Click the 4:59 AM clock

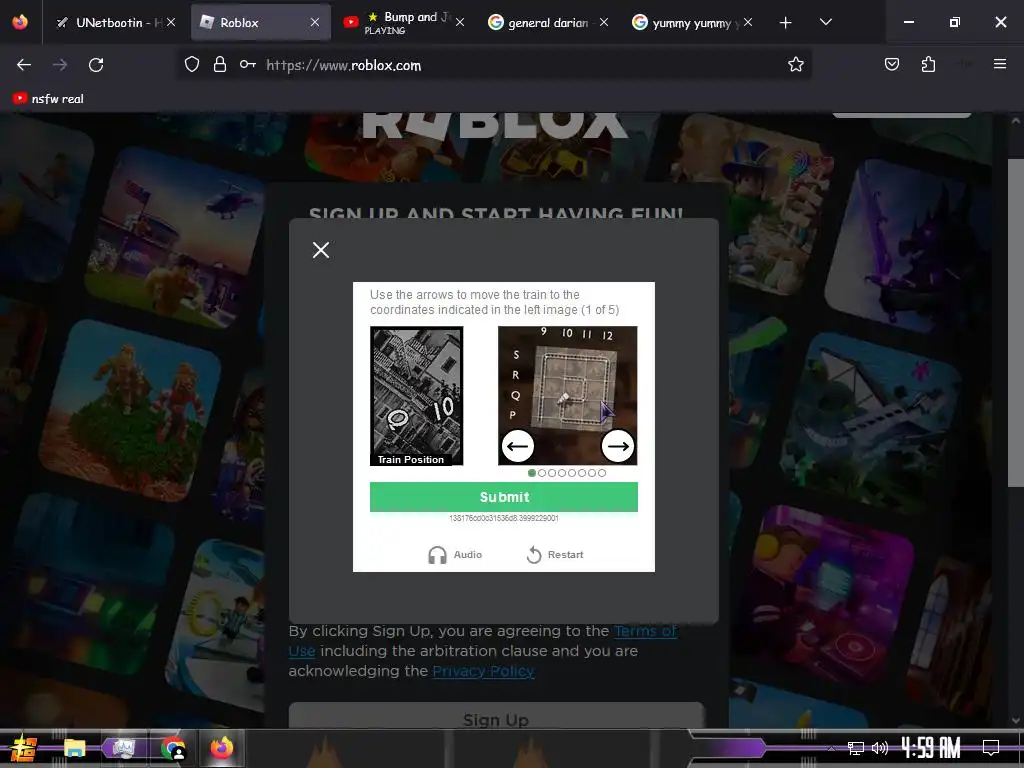coord(931,747)
